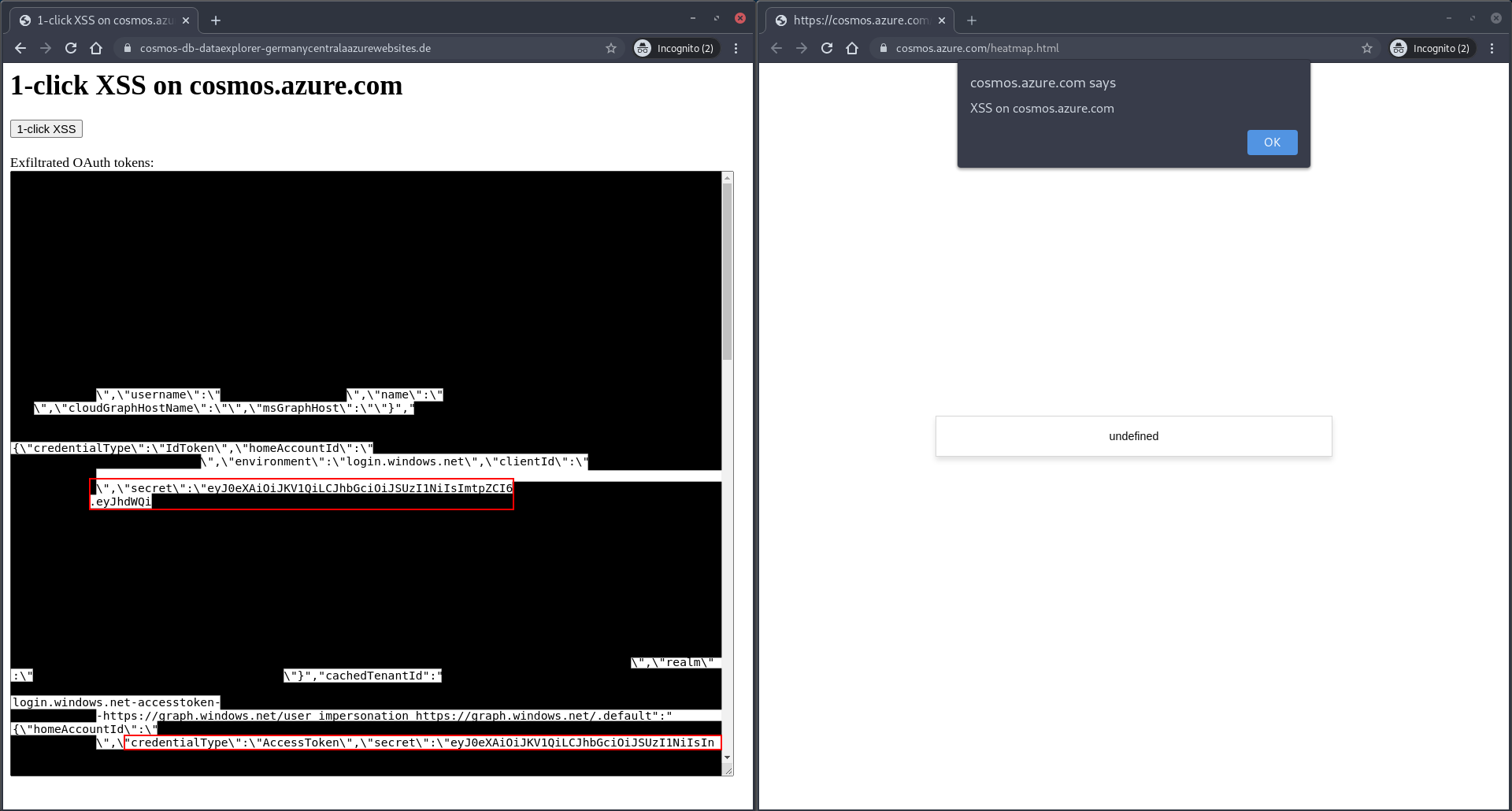Toggle the bookmark star for heatmap.html
The height and width of the screenshot is (811, 1512).
point(1367,48)
